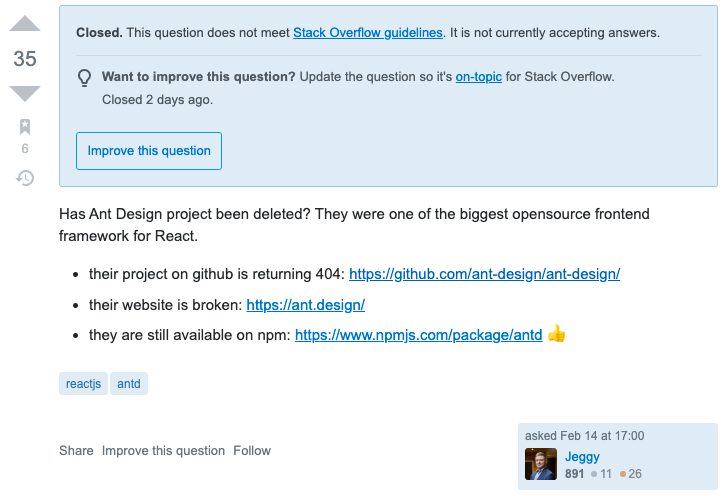This screenshot has height=496, width=723.
Task: Select the reactjs tag
Action: 83,383
